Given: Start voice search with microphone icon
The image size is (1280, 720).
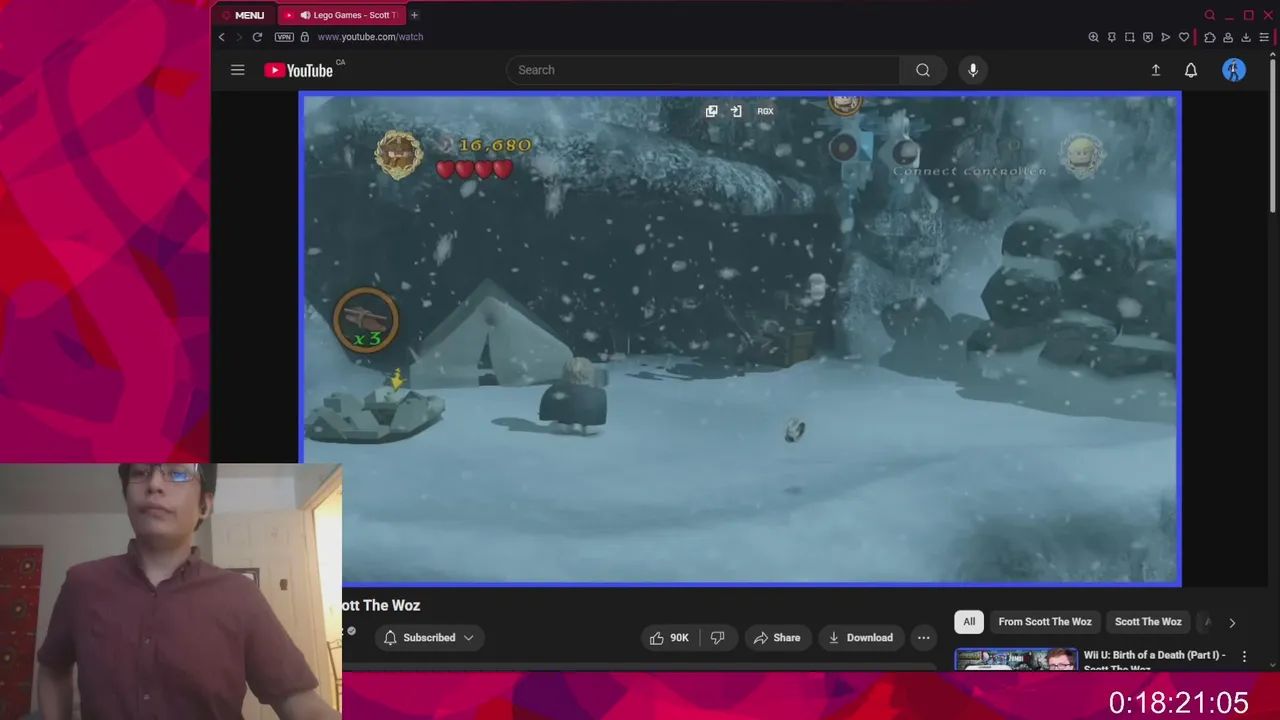Looking at the screenshot, I should tap(973, 70).
